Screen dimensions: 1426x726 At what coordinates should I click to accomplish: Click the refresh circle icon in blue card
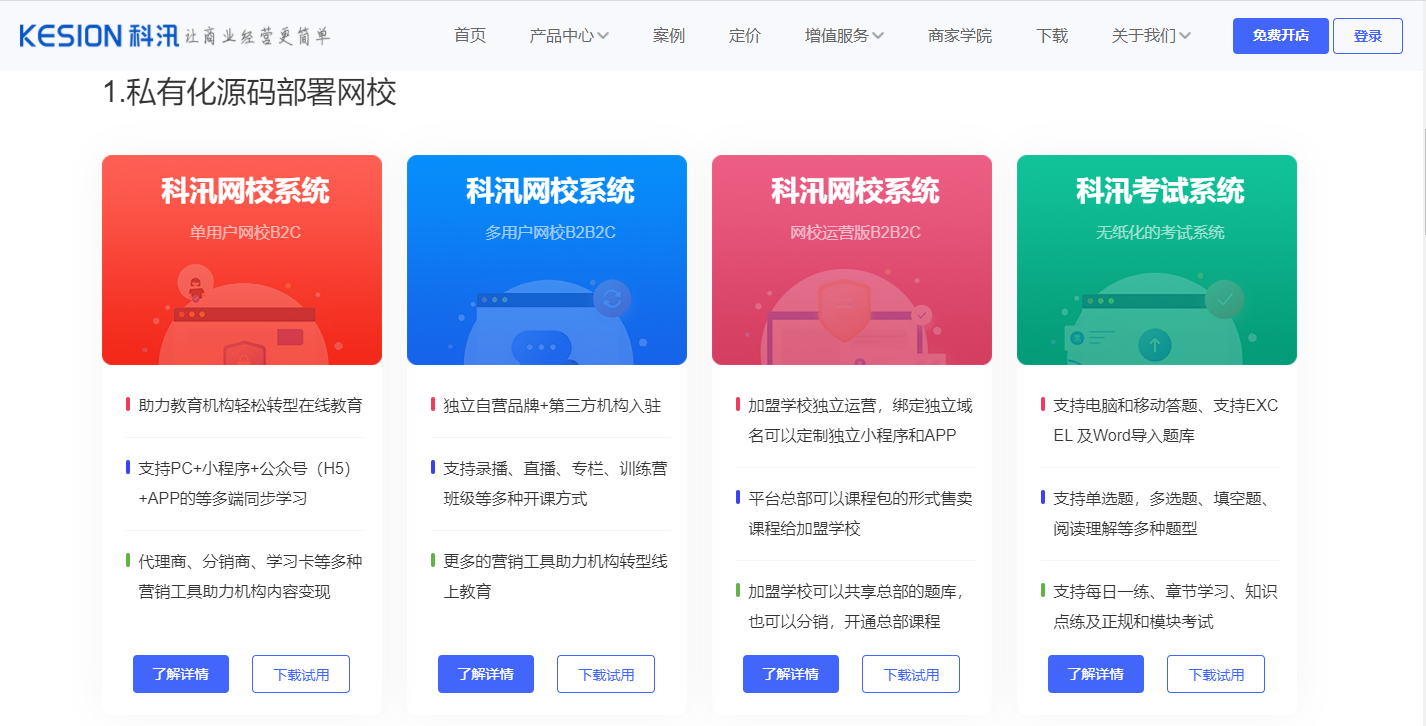[612, 298]
